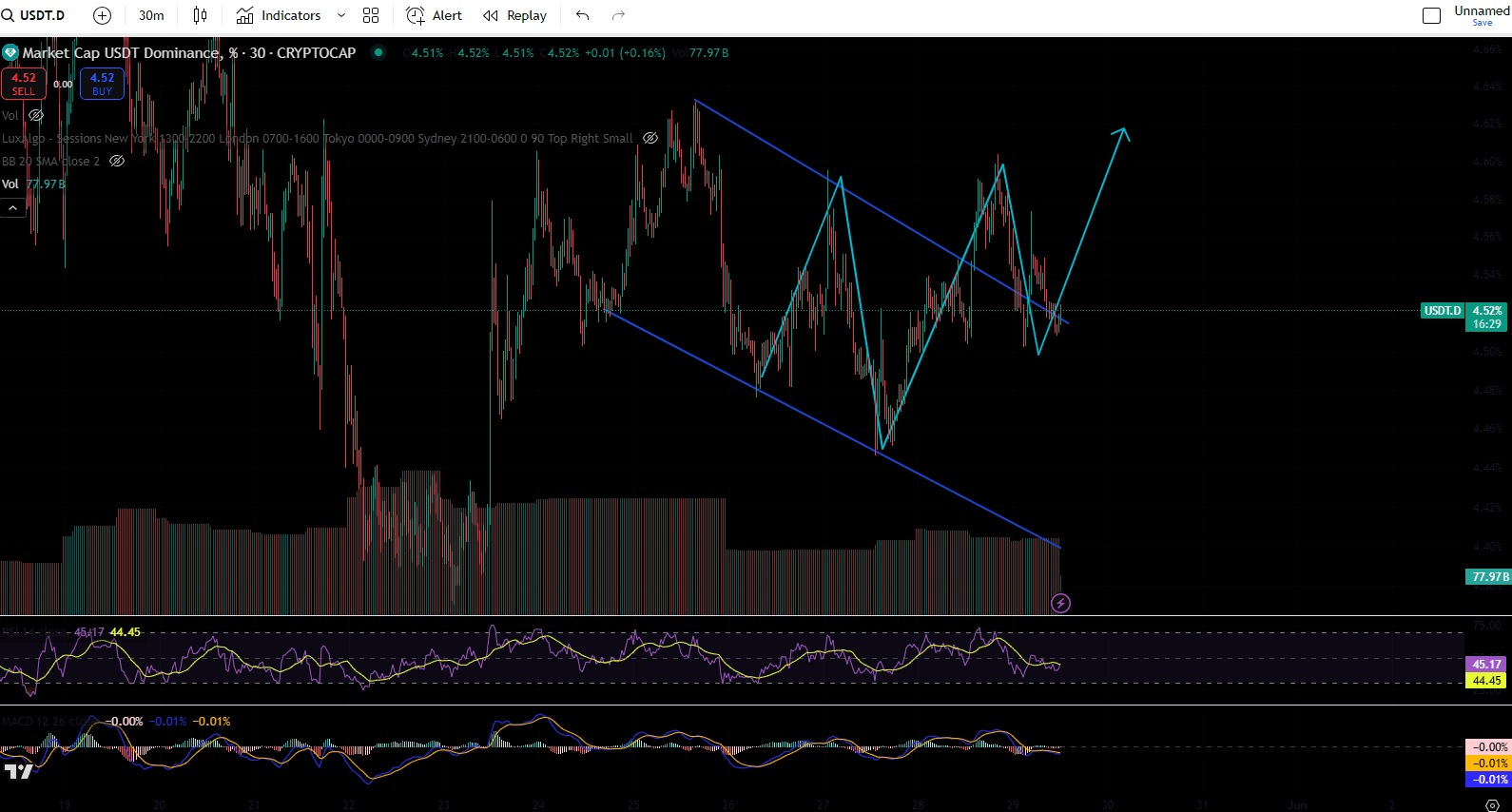This screenshot has height=812, width=1512.
Task: Click the blue -0.01% MACD axis label
Action: (x=1487, y=780)
